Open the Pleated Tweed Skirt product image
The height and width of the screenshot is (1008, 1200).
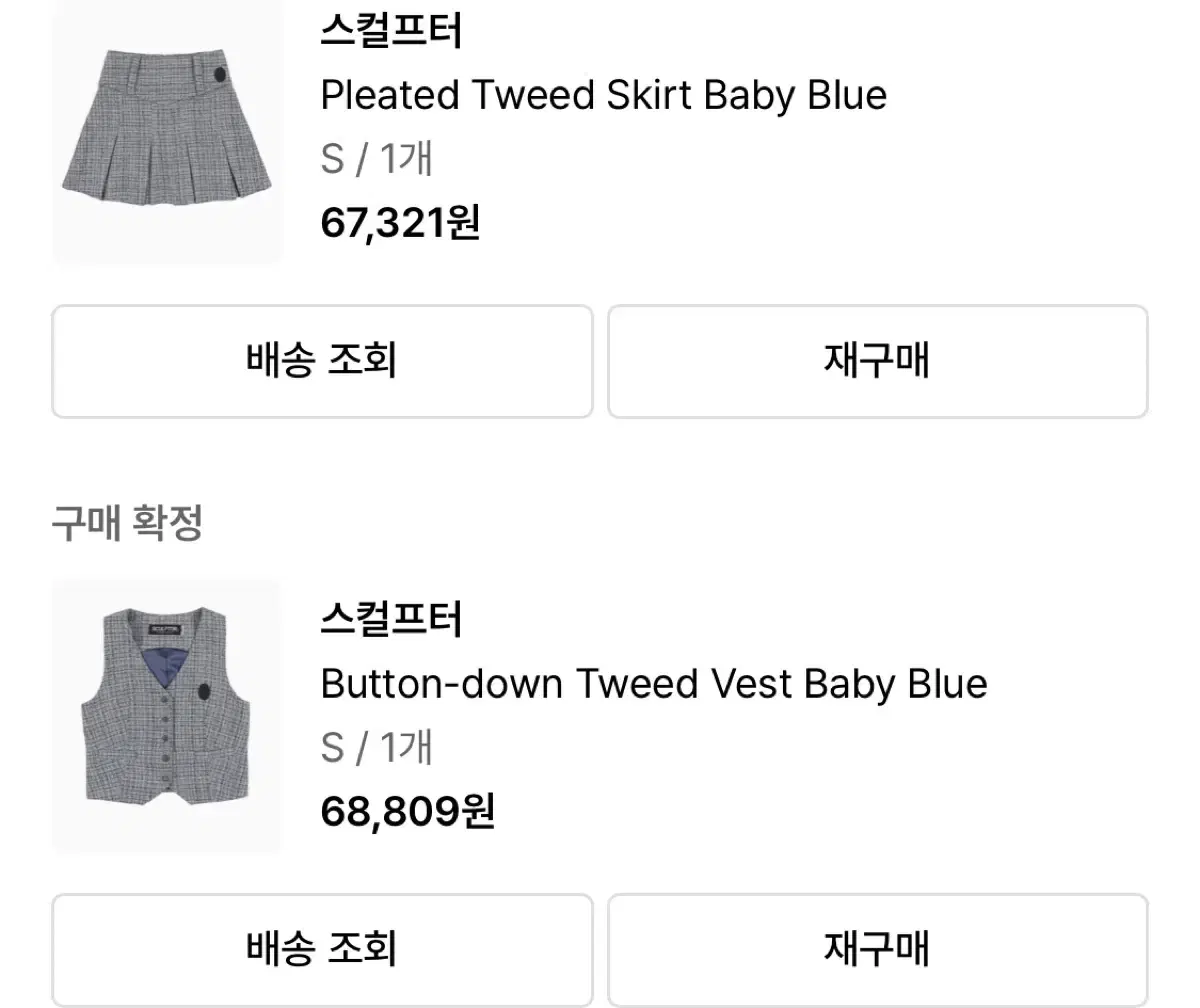[167, 133]
